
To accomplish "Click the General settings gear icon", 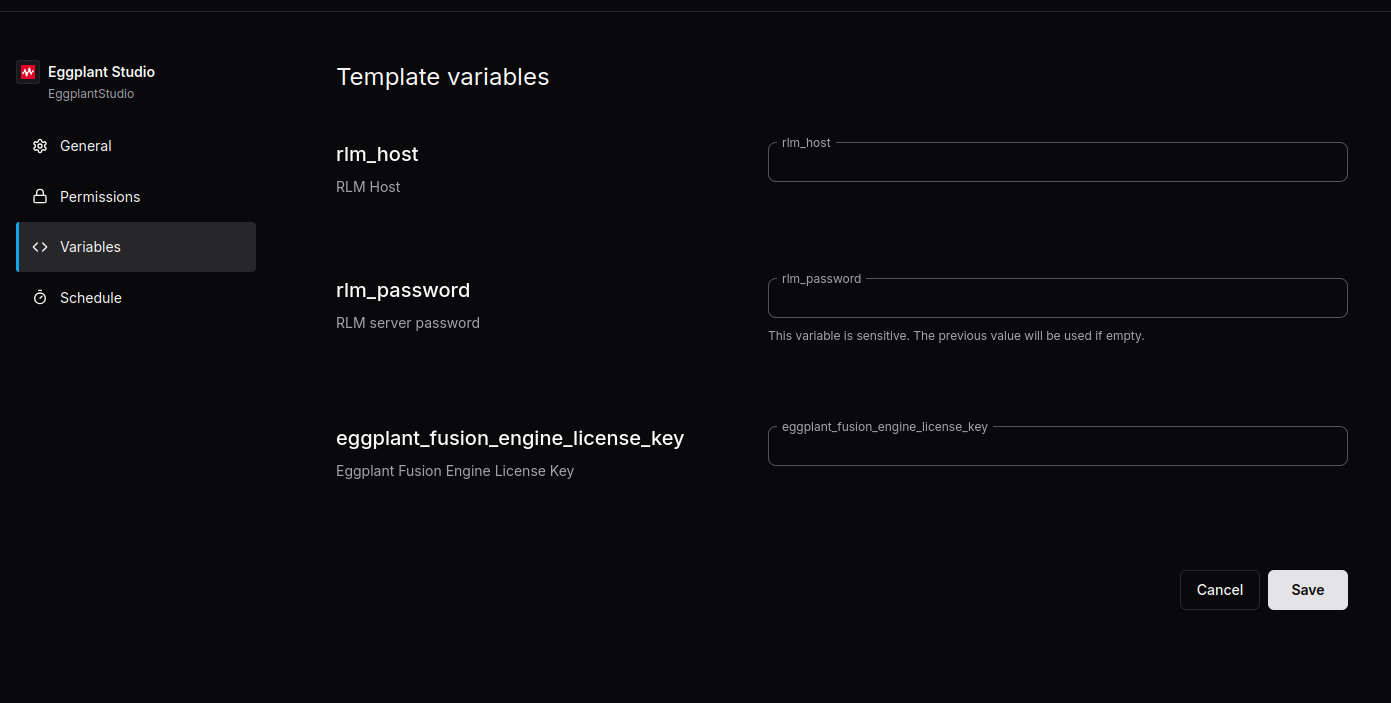I will [x=40, y=145].
